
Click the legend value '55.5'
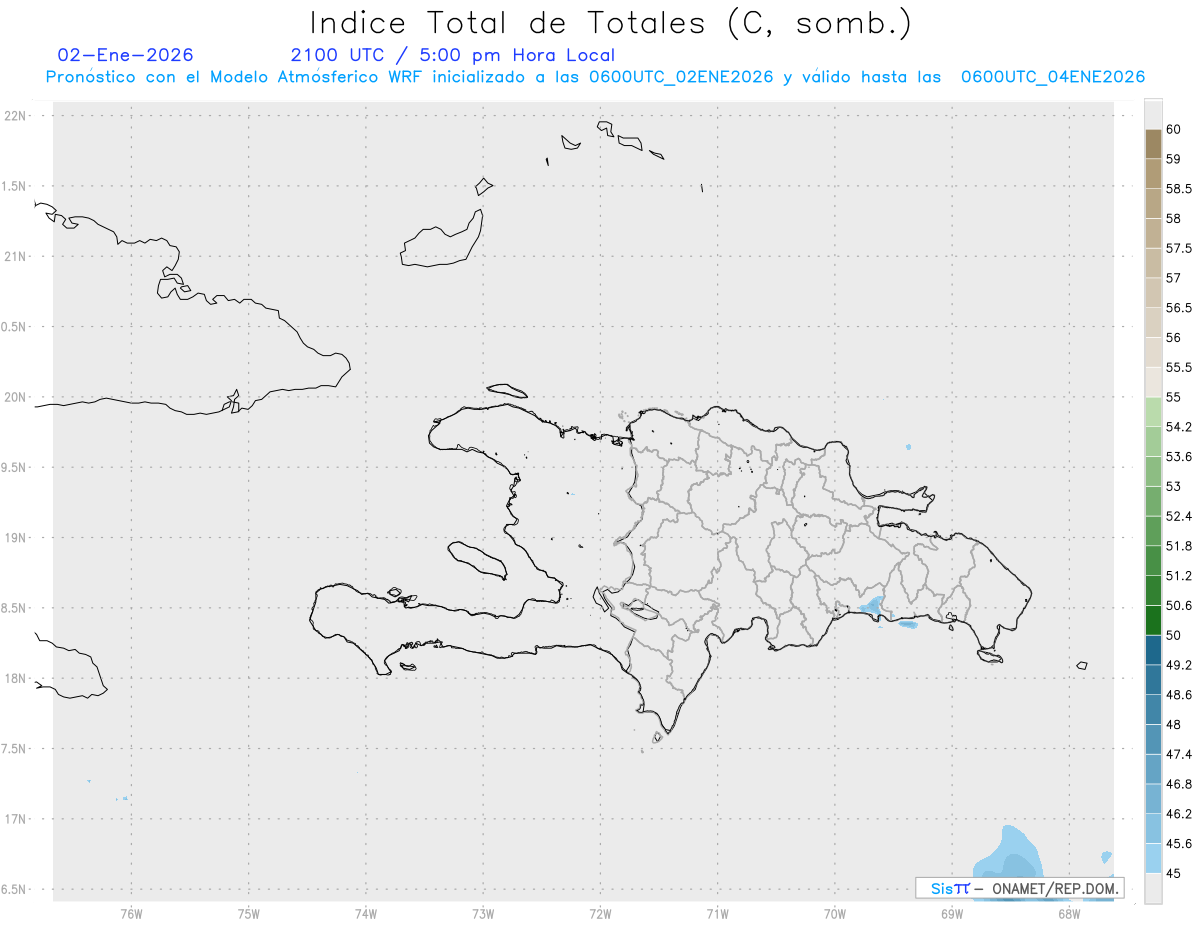(1178, 368)
